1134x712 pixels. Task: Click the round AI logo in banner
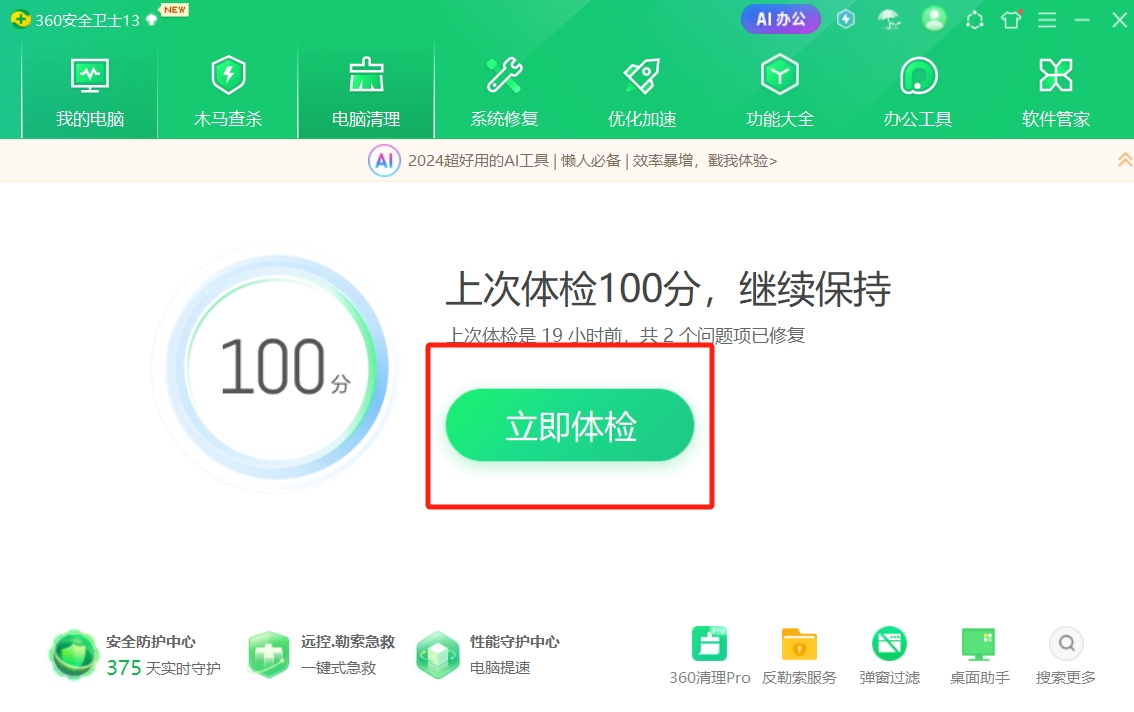[384, 161]
